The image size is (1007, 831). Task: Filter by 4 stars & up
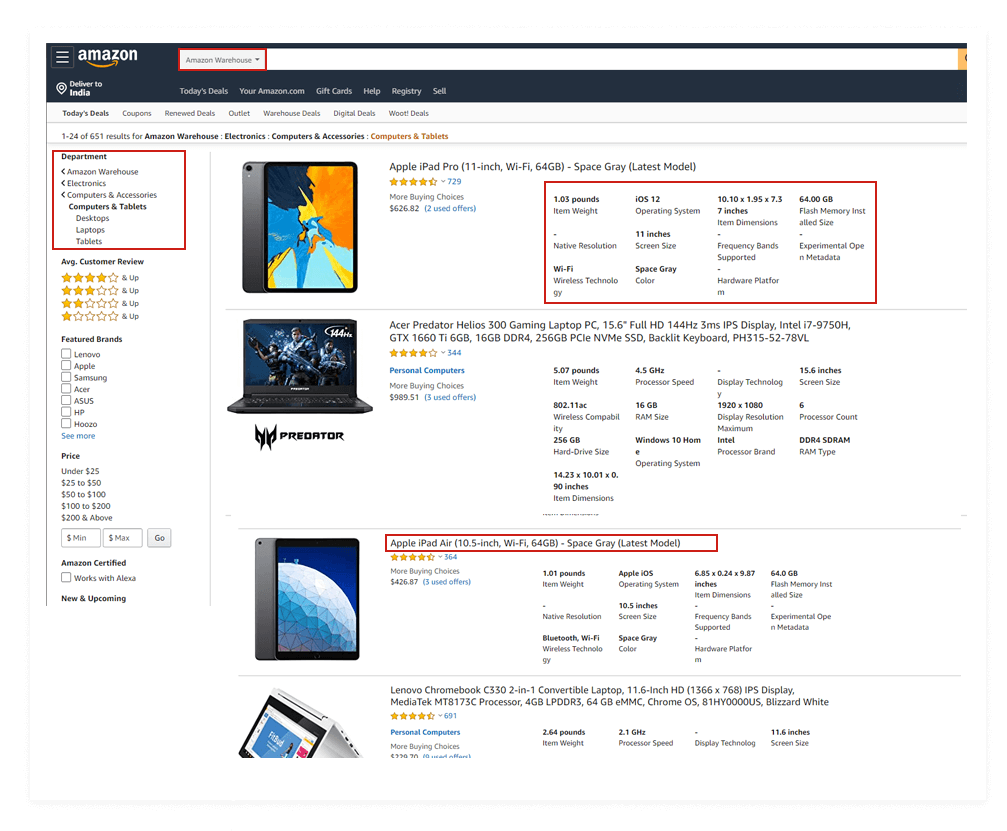[x=100, y=277]
